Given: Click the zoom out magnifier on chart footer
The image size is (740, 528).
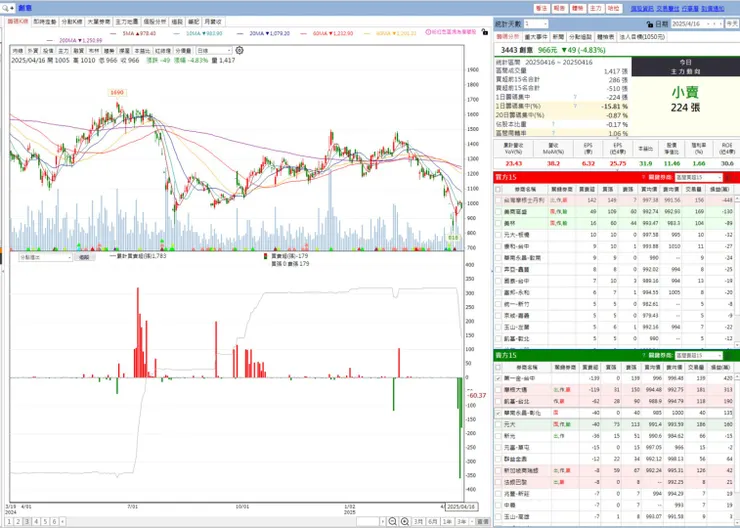Looking at the screenshot, I should coord(392,521).
